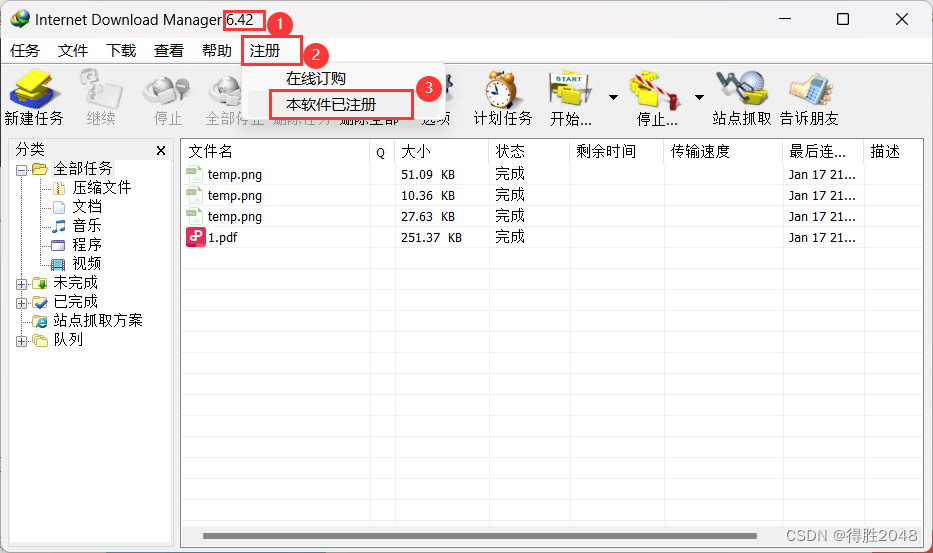Expand the 未完成 tree node
The height and width of the screenshot is (553, 933).
(21, 284)
